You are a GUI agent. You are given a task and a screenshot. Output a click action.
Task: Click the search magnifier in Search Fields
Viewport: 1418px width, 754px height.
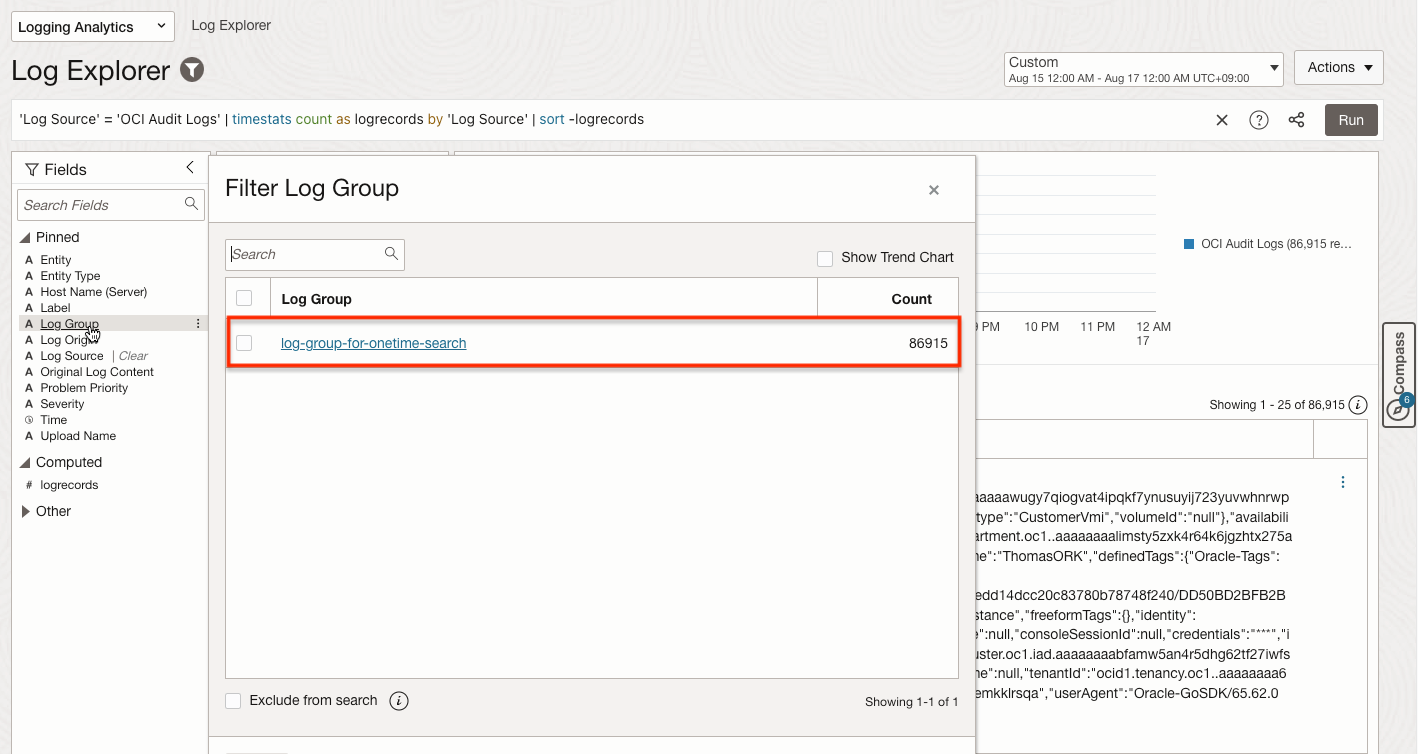[192, 204]
